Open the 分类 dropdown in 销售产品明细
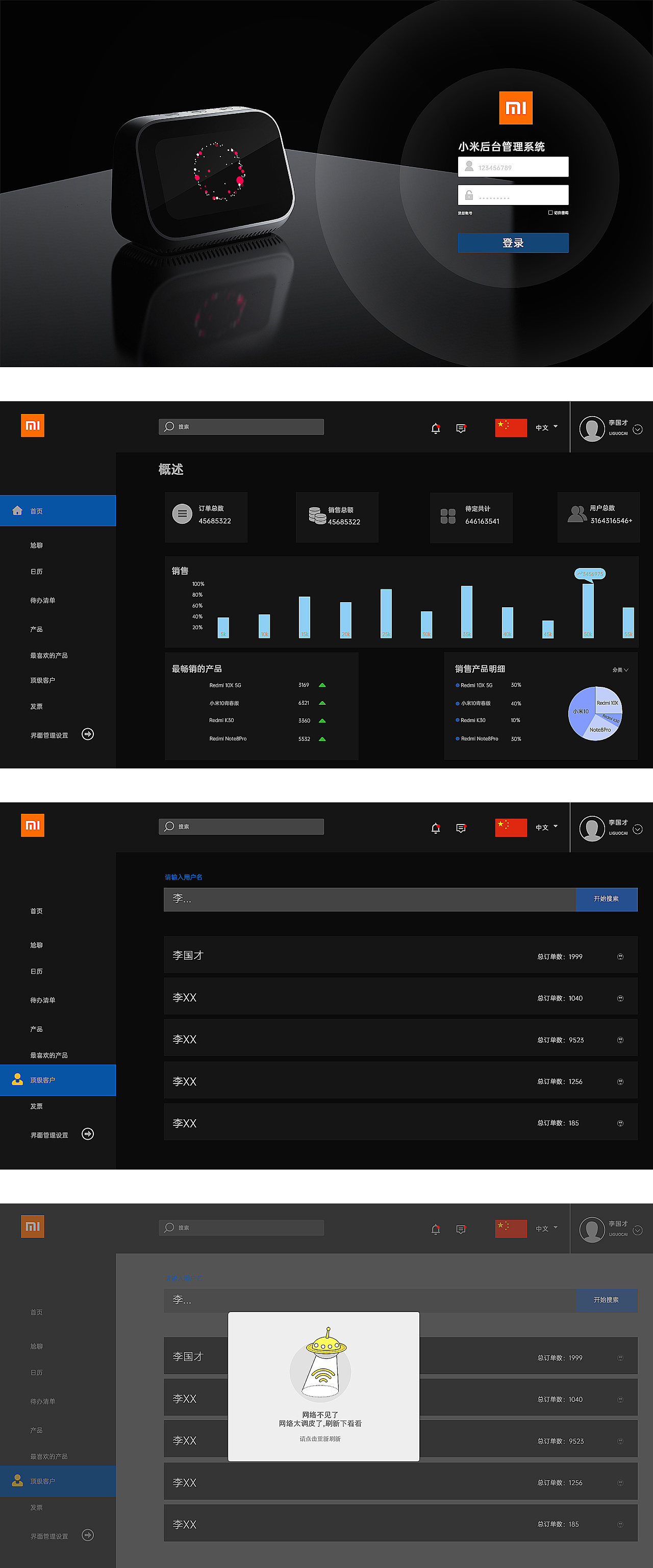This screenshot has width=653, height=1568. (x=620, y=670)
